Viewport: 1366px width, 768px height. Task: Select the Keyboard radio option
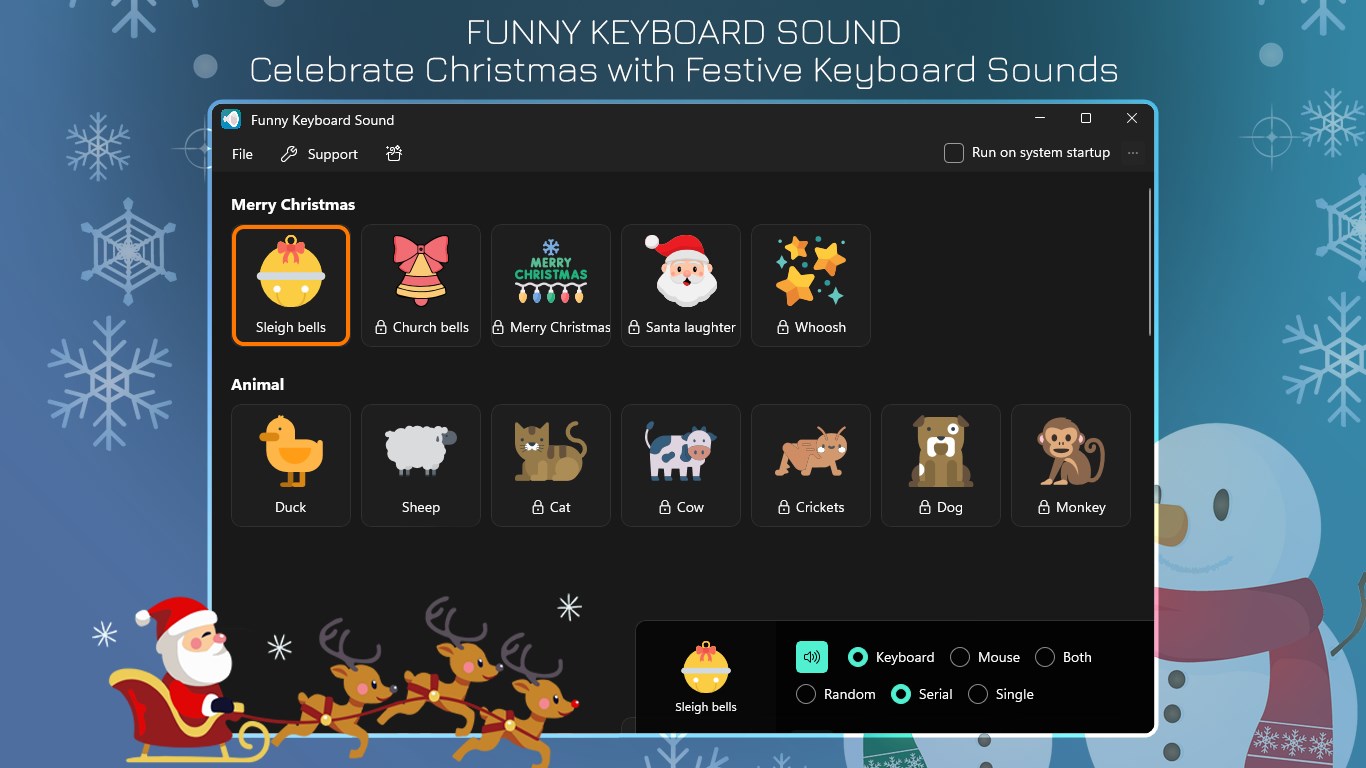pyautogui.click(x=891, y=657)
